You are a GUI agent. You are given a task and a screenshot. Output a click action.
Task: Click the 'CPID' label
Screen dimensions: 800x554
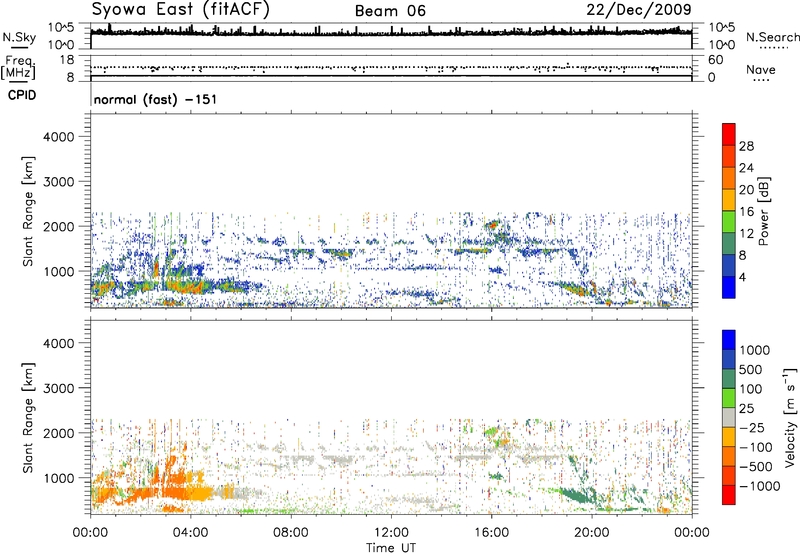coord(22,95)
